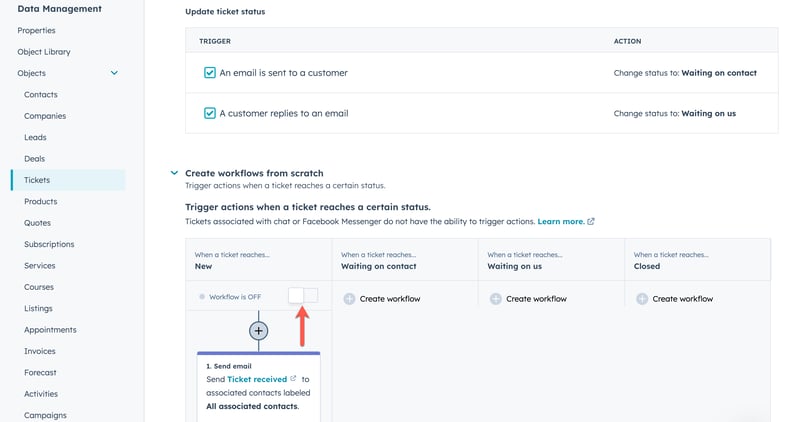Image resolution: width=800 pixels, height=422 pixels.
Task: Click the Data Management sidebar heading
Action: [60, 9]
